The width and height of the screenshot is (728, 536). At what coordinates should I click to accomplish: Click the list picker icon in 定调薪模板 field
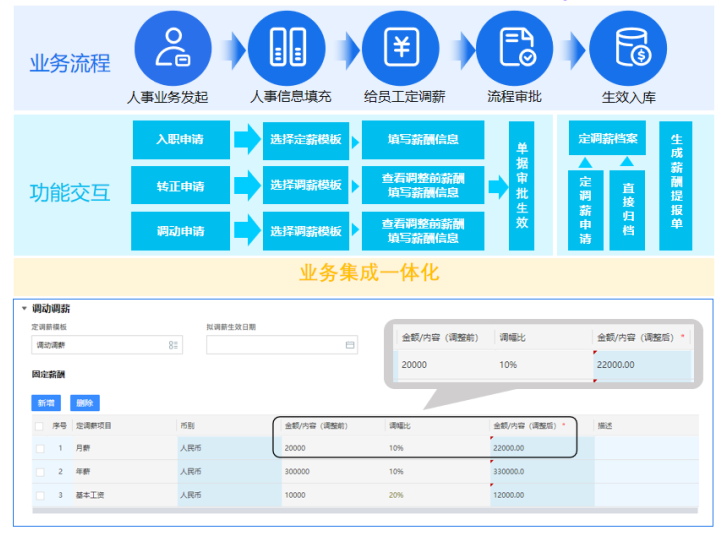174,345
